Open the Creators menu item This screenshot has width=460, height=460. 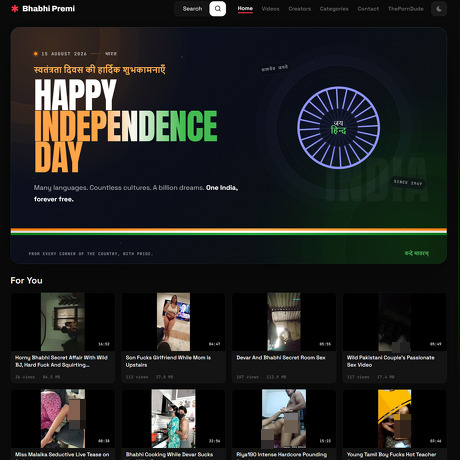(299, 9)
